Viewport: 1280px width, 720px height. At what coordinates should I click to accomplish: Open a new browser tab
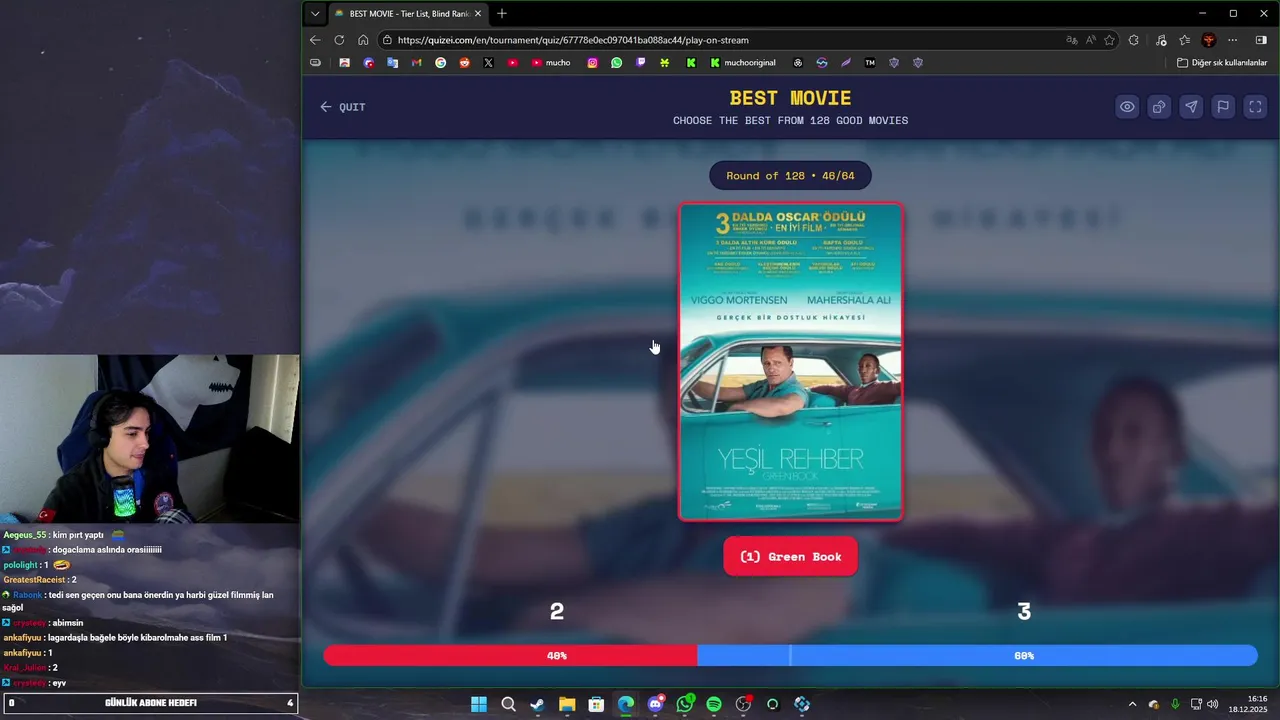pos(502,13)
